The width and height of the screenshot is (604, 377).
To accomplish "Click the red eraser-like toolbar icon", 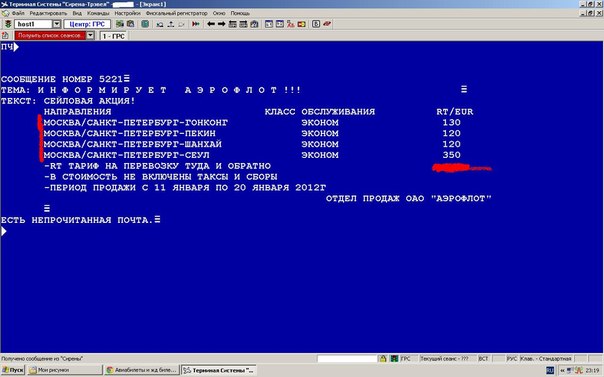I will tap(327, 24).
